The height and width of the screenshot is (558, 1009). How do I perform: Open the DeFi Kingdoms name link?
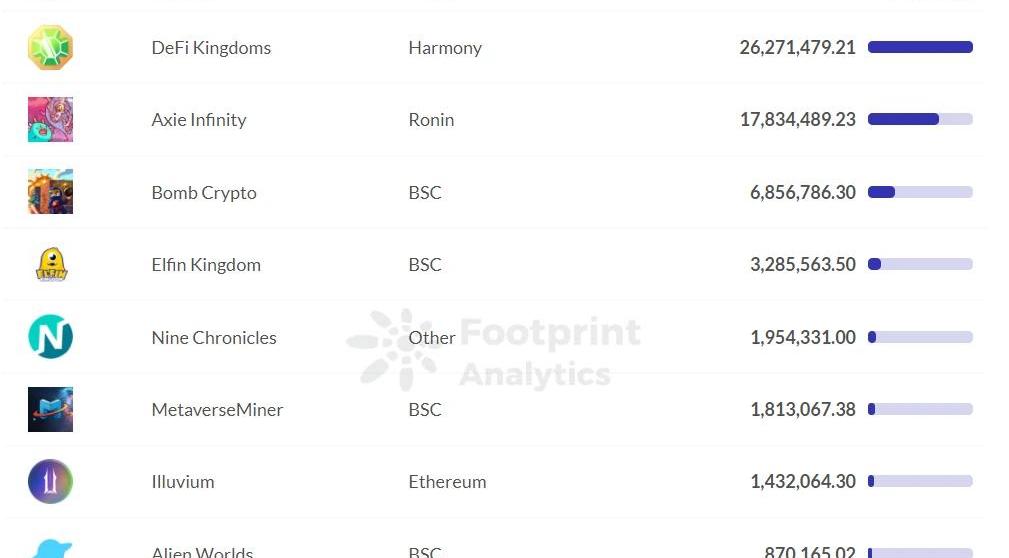point(211,48)
